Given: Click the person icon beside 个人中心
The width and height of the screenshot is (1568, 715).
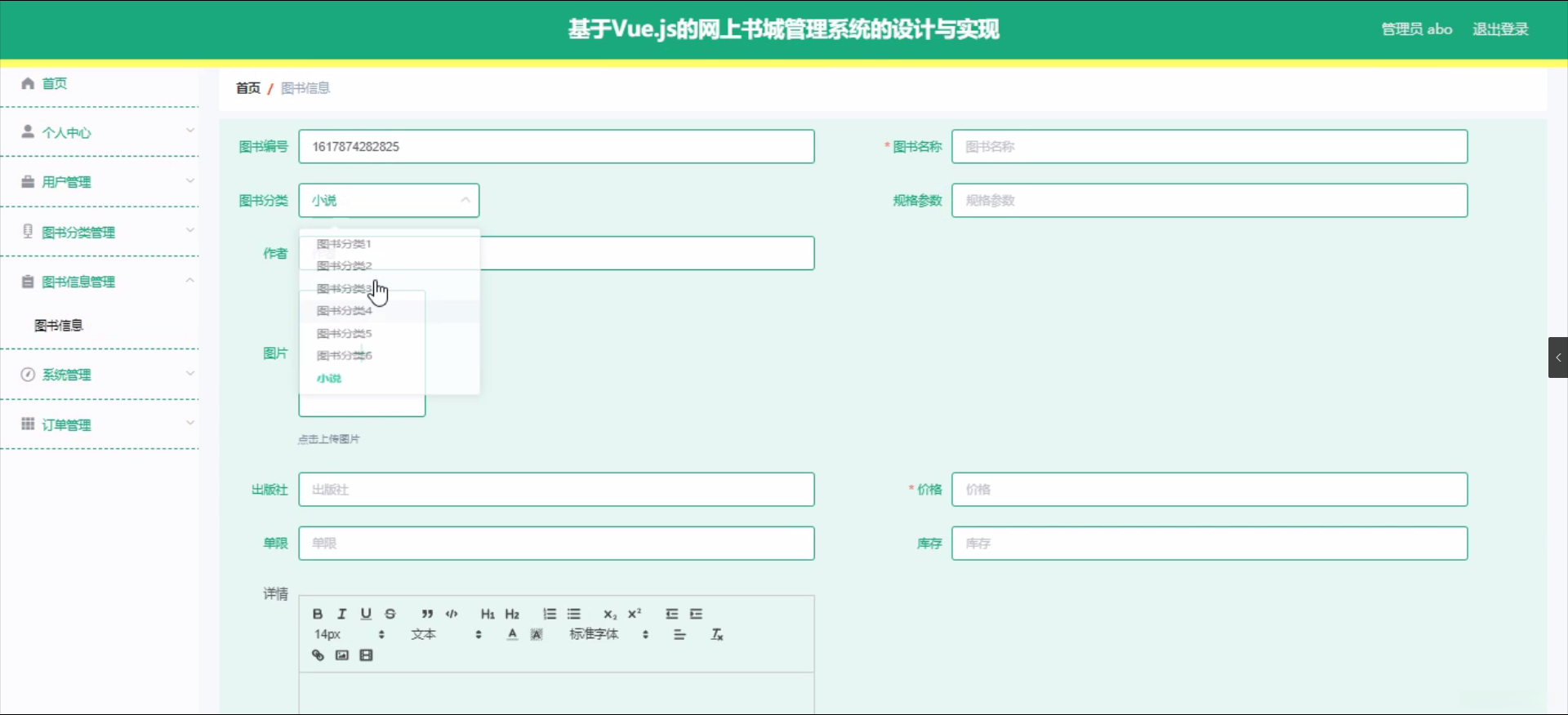Looking at the screenshot, I should tap(28, 131).
